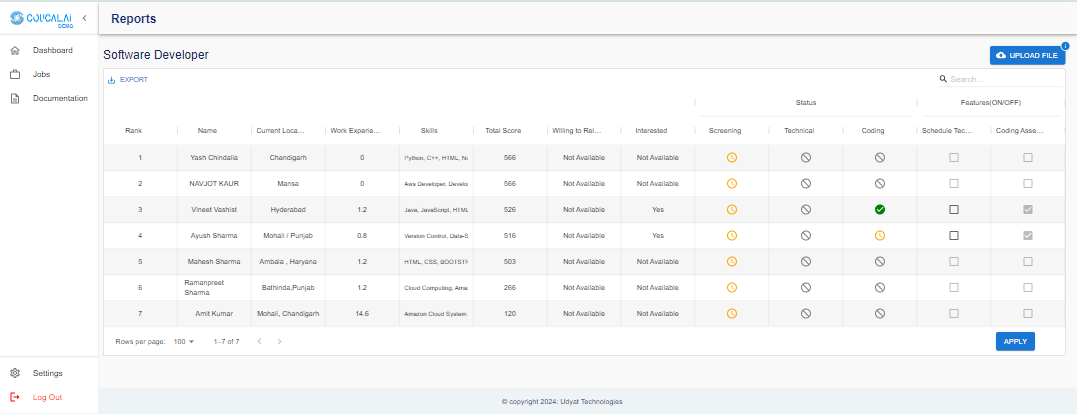The height and width of the screenshot is (414, 1077).
Task: Click the green coding check for Vineet Vashist
Action: pyautogui.click(x=879, y=209)
